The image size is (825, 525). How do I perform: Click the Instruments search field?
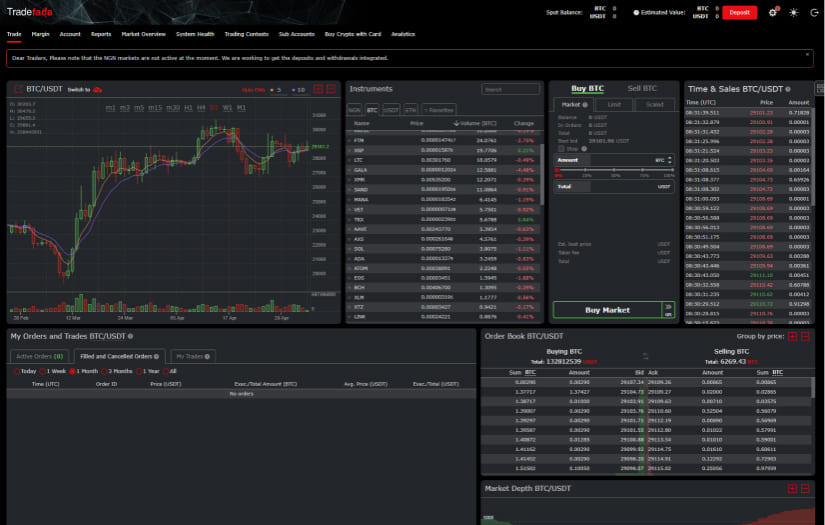point(510,89)
